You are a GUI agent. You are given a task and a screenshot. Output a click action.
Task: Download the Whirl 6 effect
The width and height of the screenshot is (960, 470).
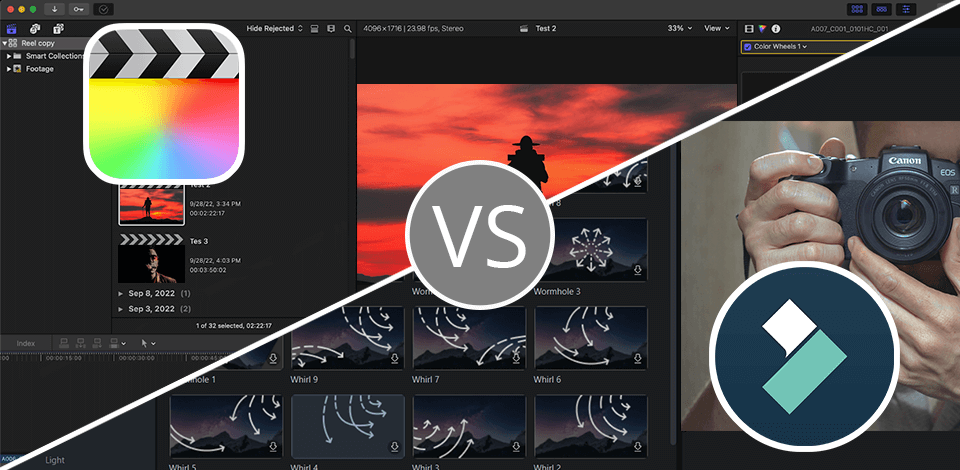[637, 358]
